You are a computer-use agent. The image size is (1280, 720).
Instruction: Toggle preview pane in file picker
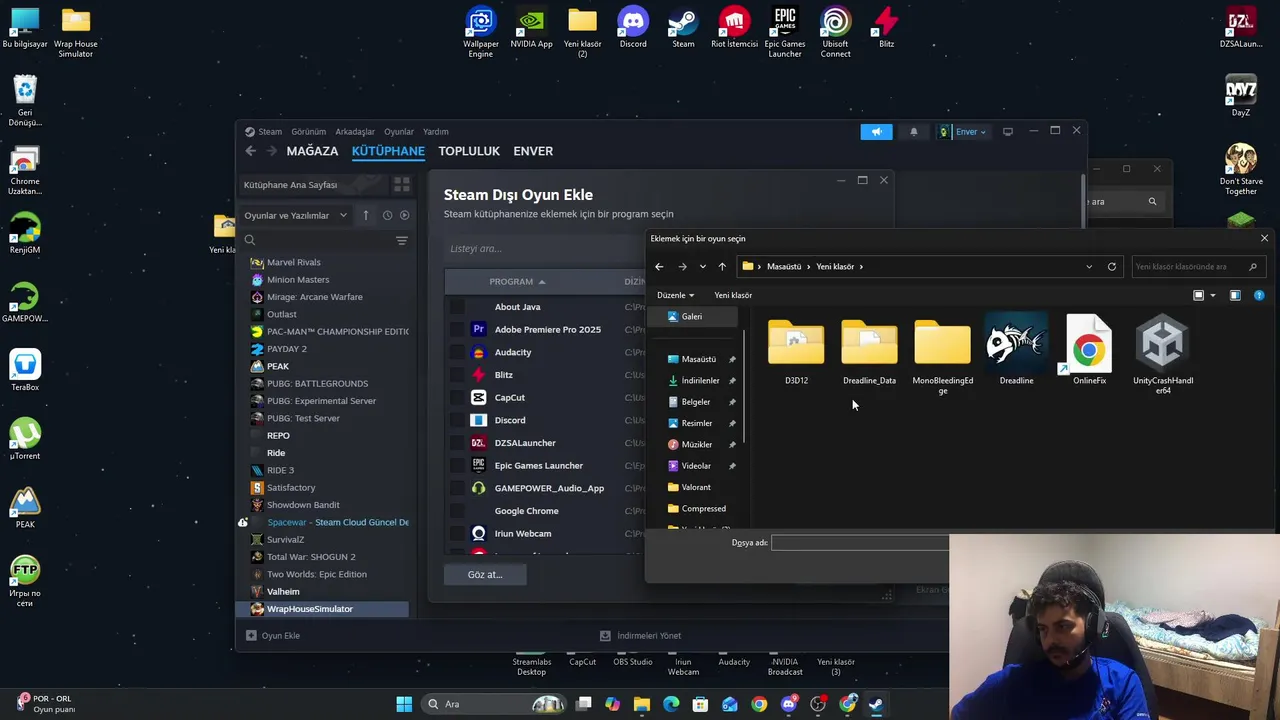[1235, 295]
